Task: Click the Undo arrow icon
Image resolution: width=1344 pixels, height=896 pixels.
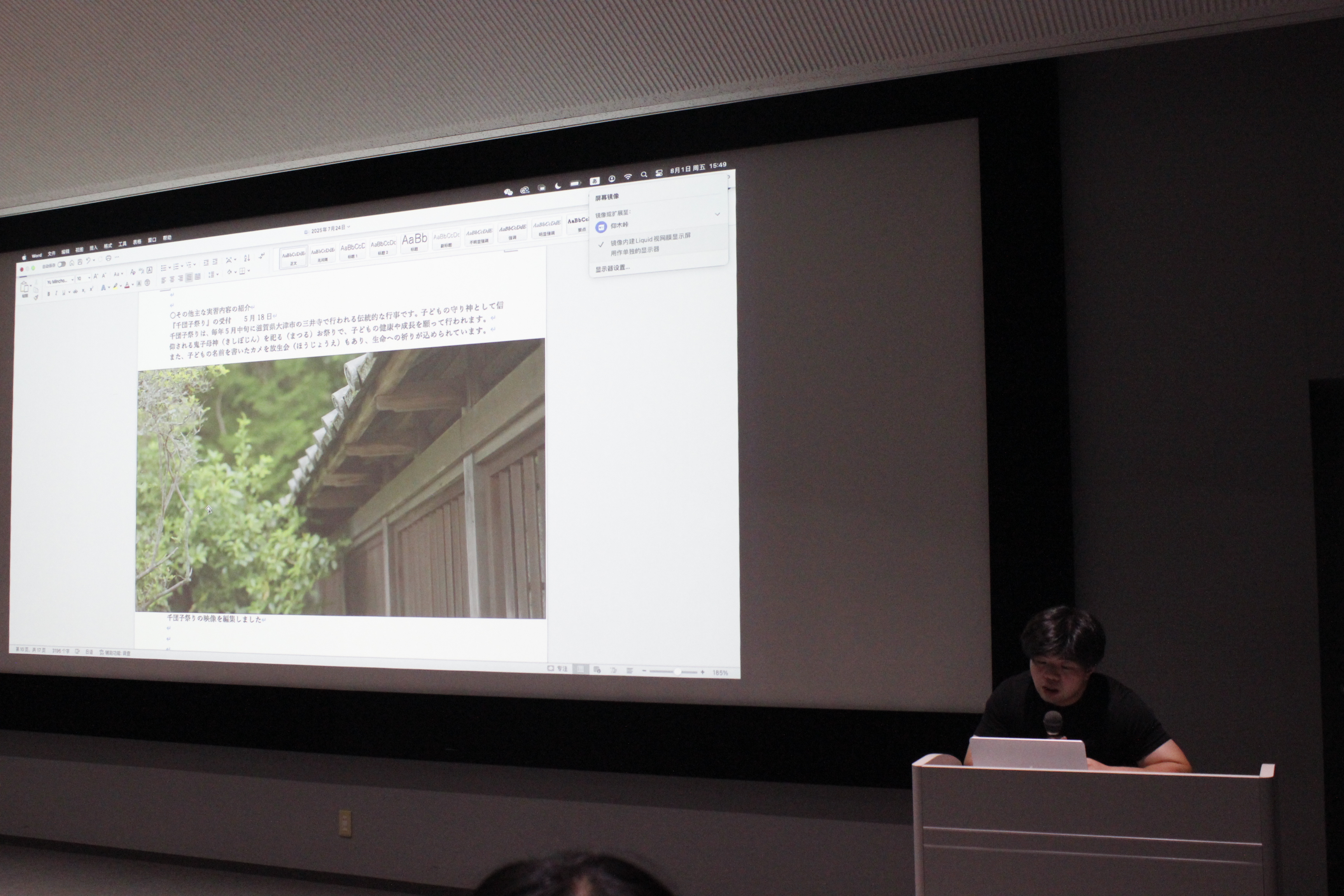Action: (89, 261)
